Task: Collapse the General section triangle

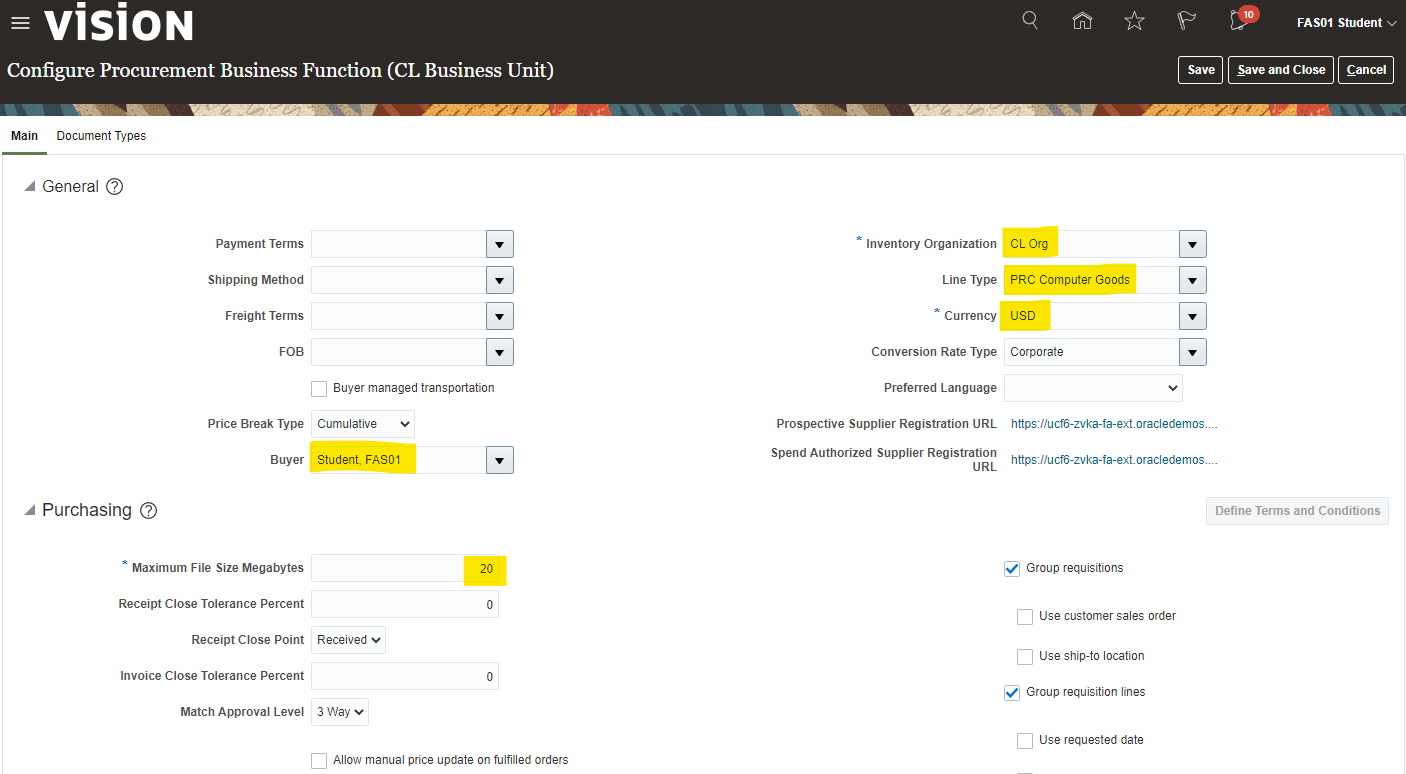Action: 30,187
